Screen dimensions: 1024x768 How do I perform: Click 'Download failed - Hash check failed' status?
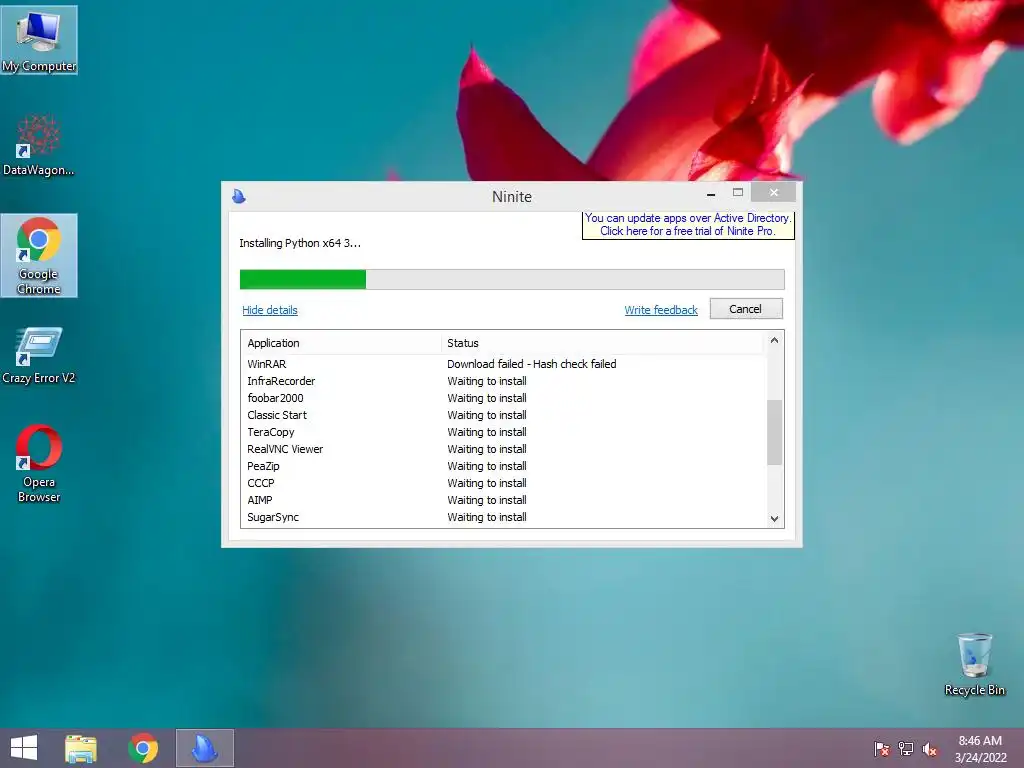tap(532, 364)
